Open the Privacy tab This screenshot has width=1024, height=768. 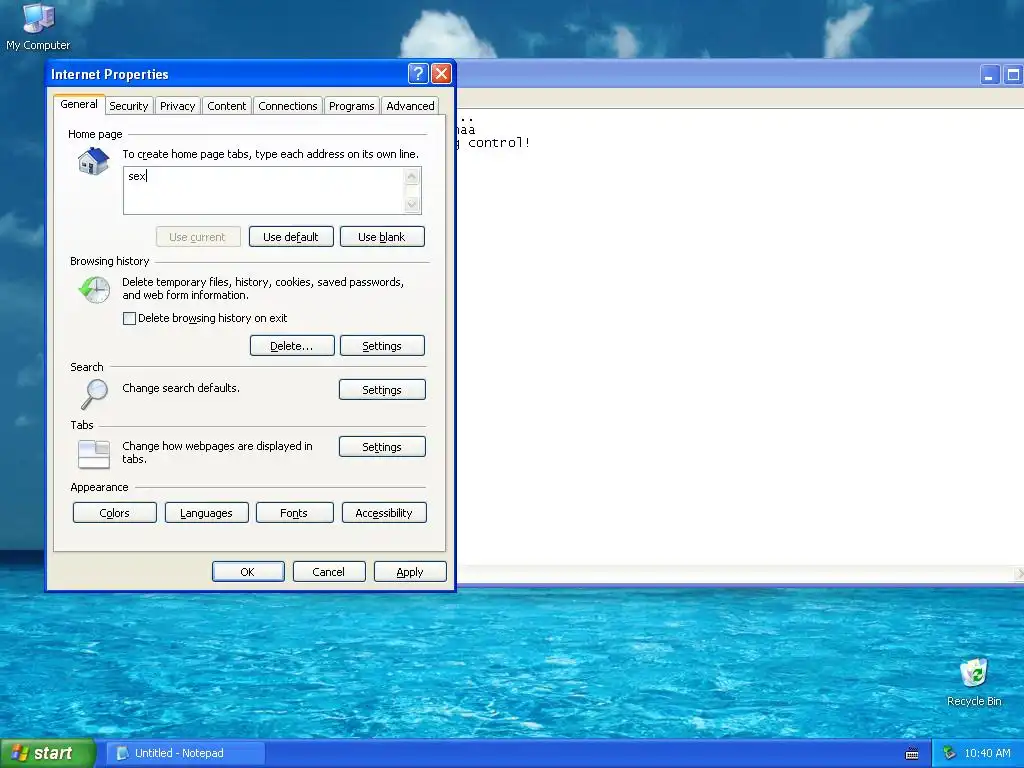click(178, 106)
